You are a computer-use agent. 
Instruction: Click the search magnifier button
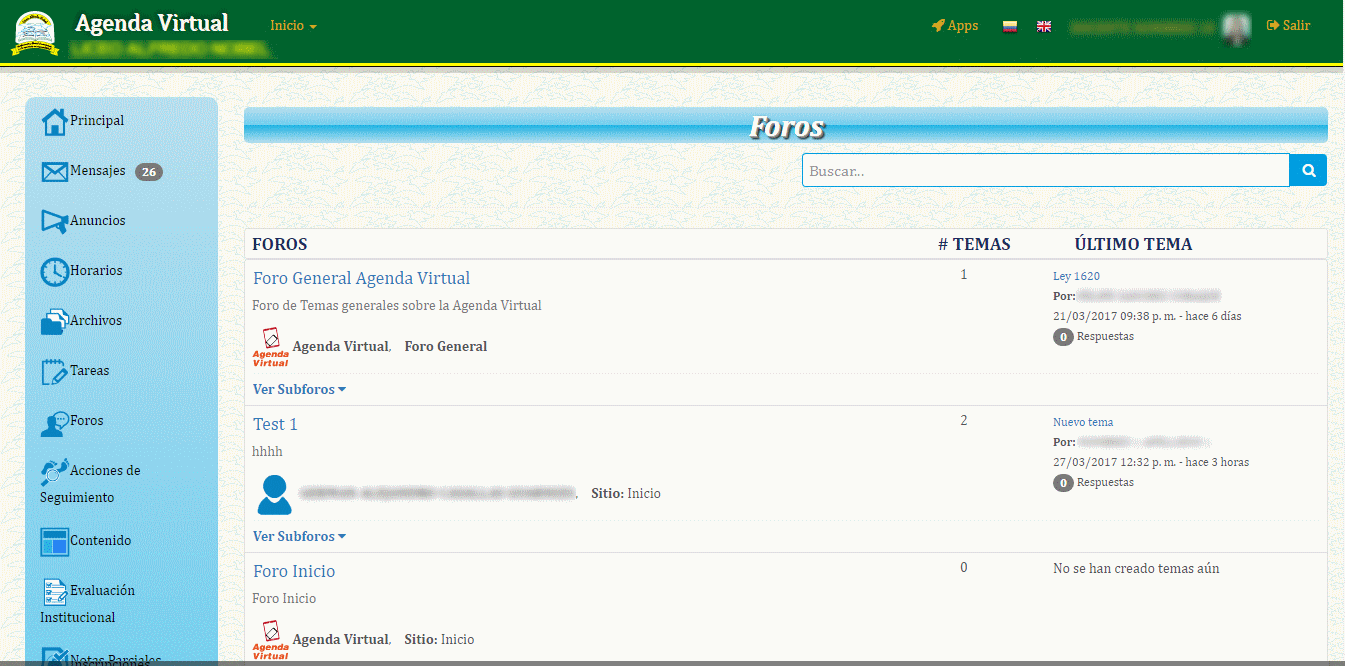(1308, 170)
